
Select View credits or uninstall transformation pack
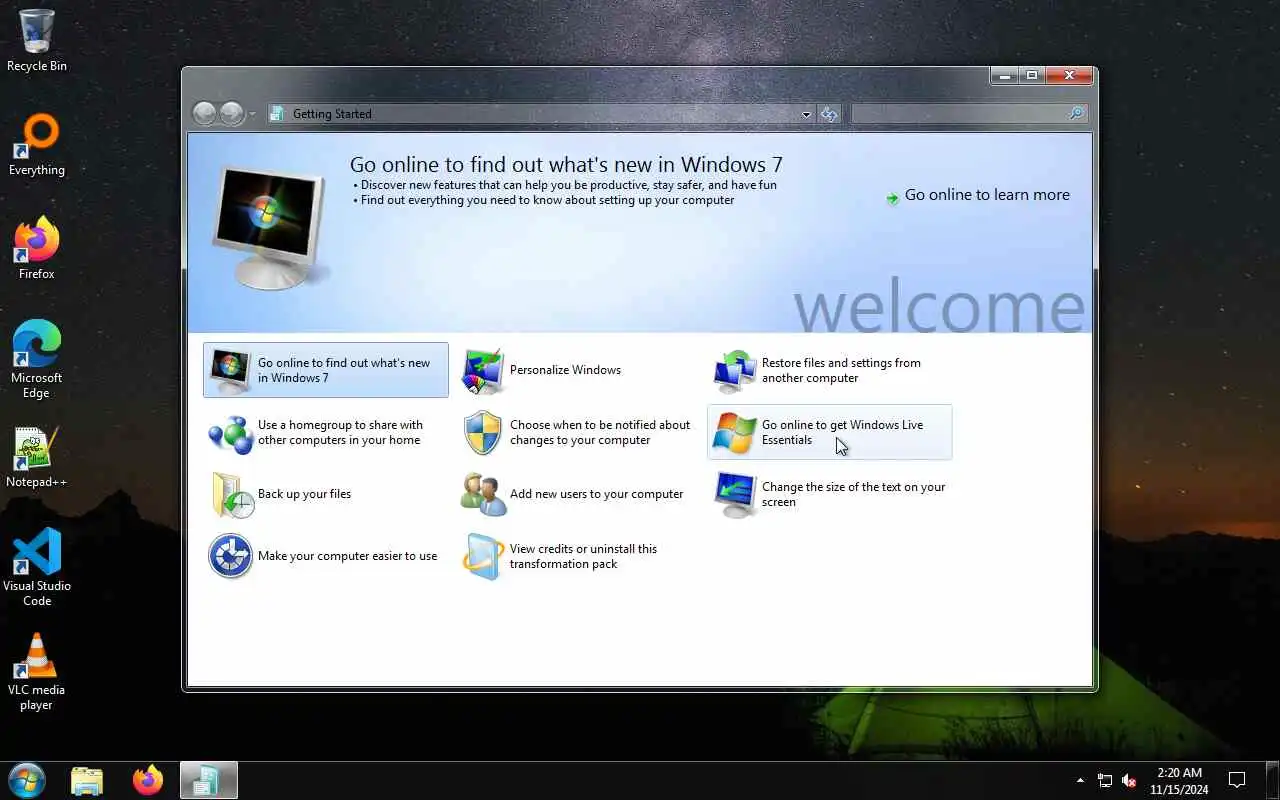(583, 556)
